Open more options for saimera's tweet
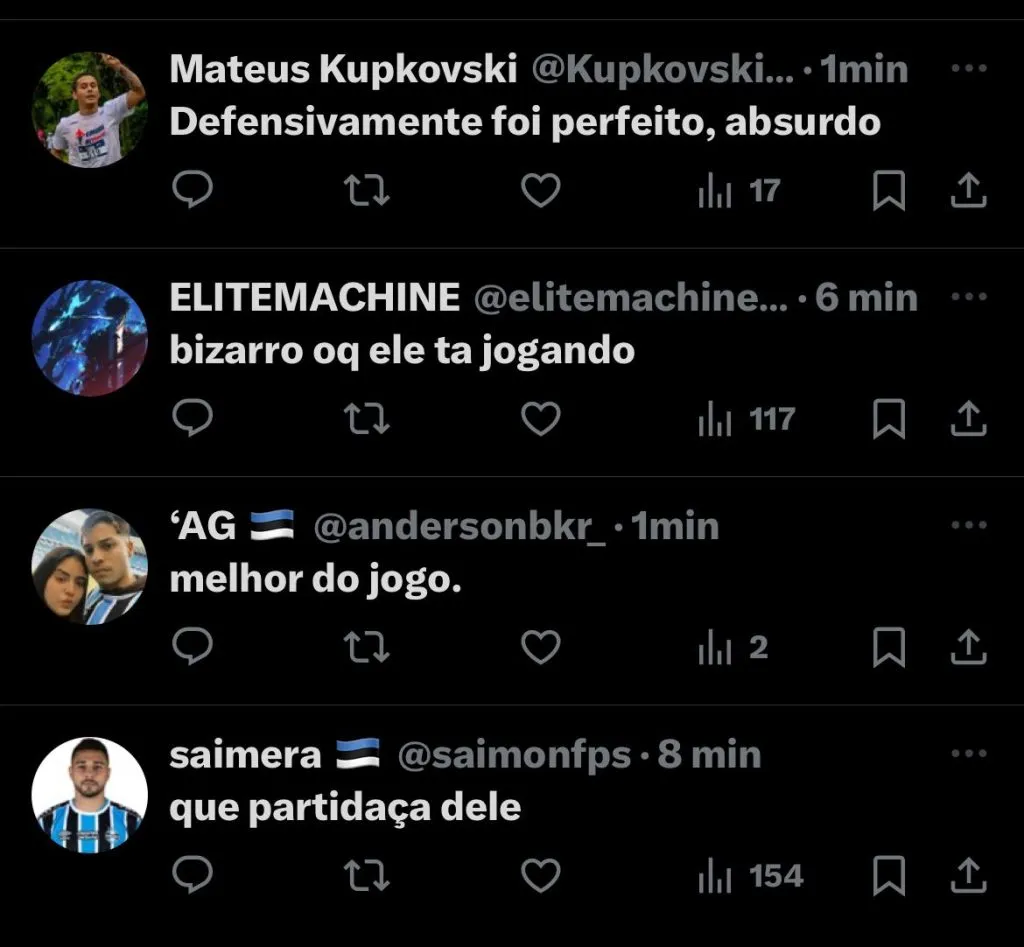 tap(969, 753)
